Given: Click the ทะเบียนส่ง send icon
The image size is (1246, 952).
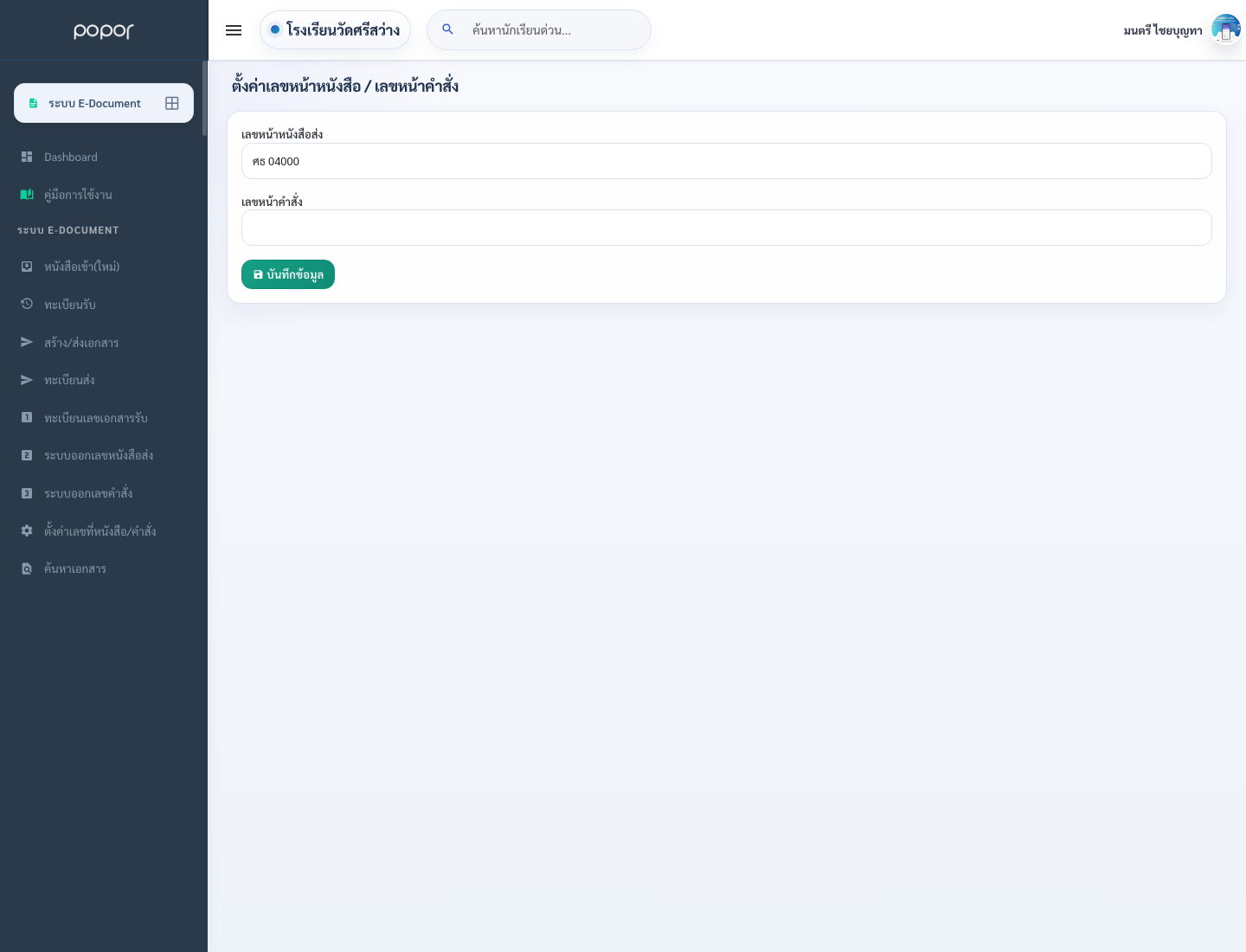Looking at the screenshot, I should tap(27, 380).
